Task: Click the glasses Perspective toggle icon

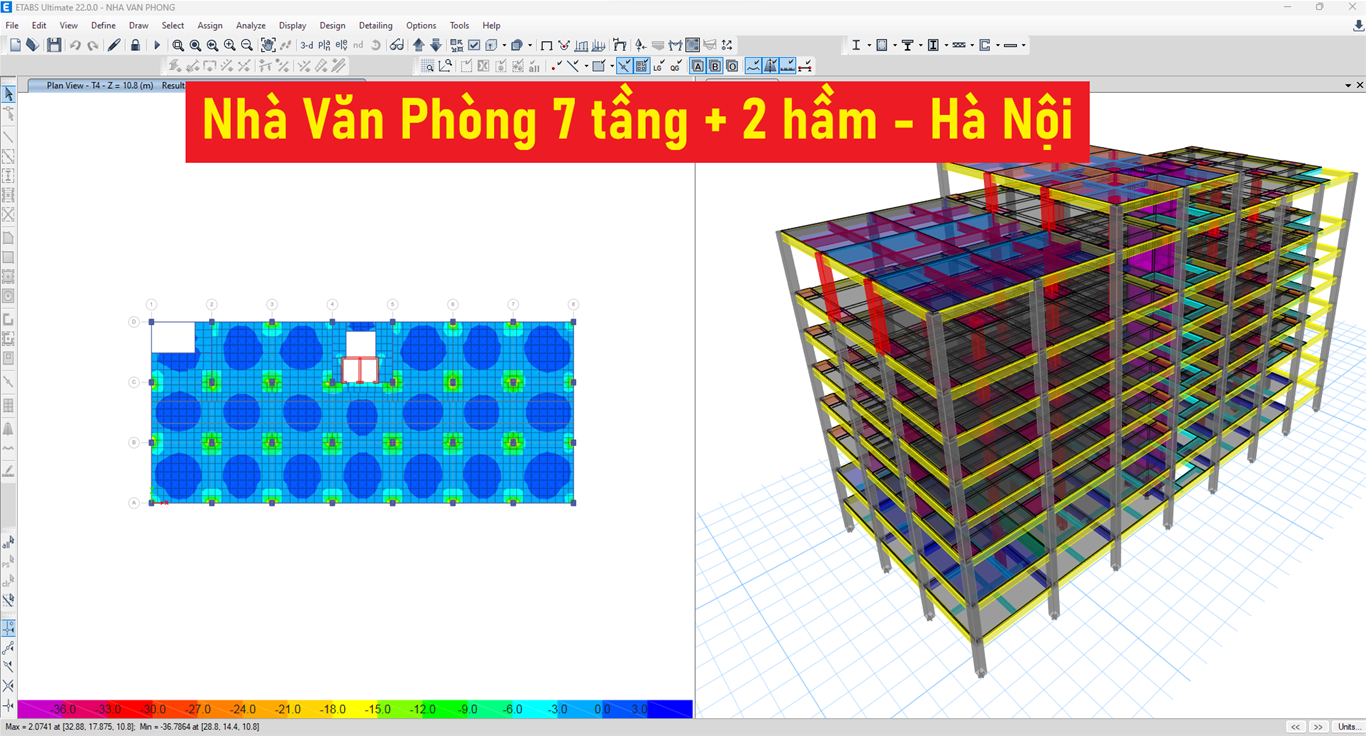Action: pyautogui.click(x=397, y=45)
